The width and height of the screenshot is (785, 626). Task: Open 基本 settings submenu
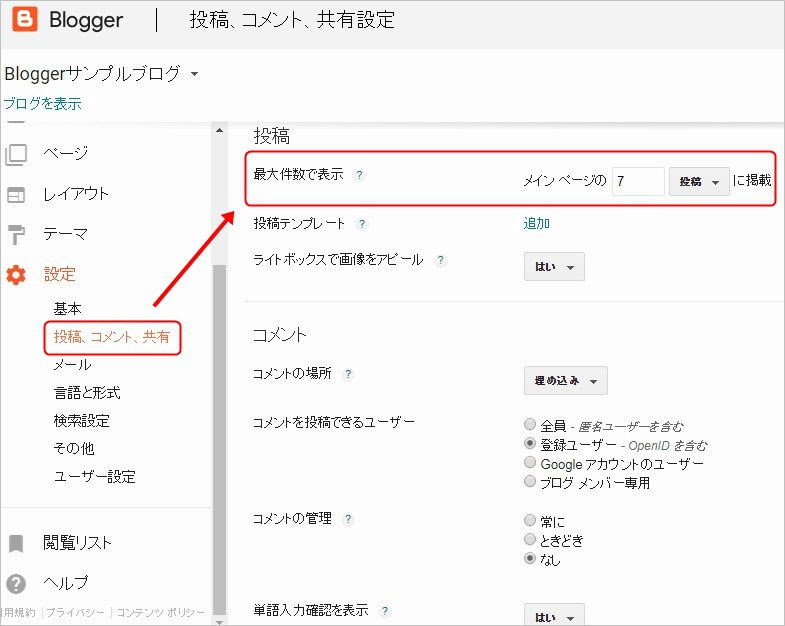(x=68, y=309)
